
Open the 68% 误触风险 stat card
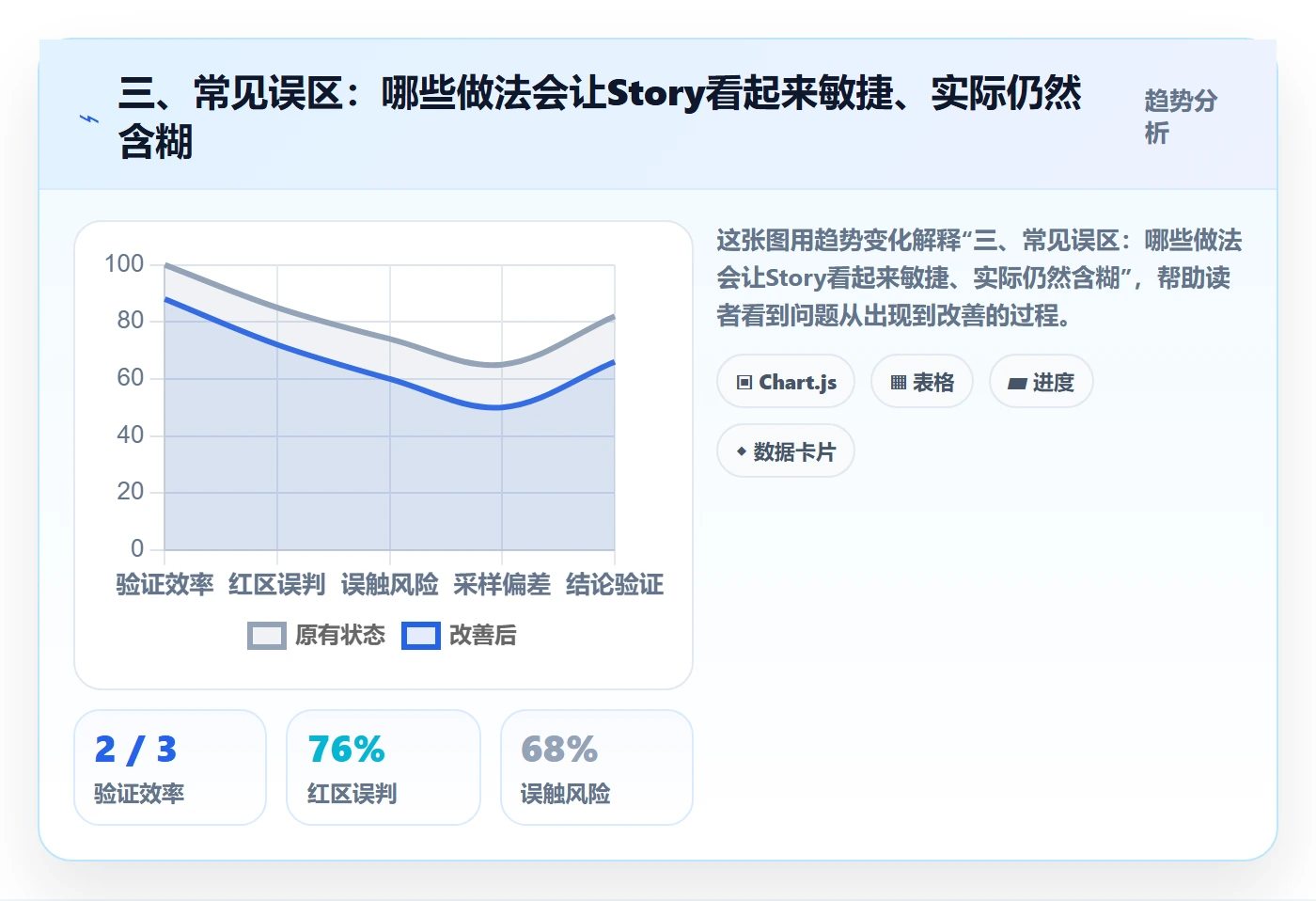[x=597, y=767]
